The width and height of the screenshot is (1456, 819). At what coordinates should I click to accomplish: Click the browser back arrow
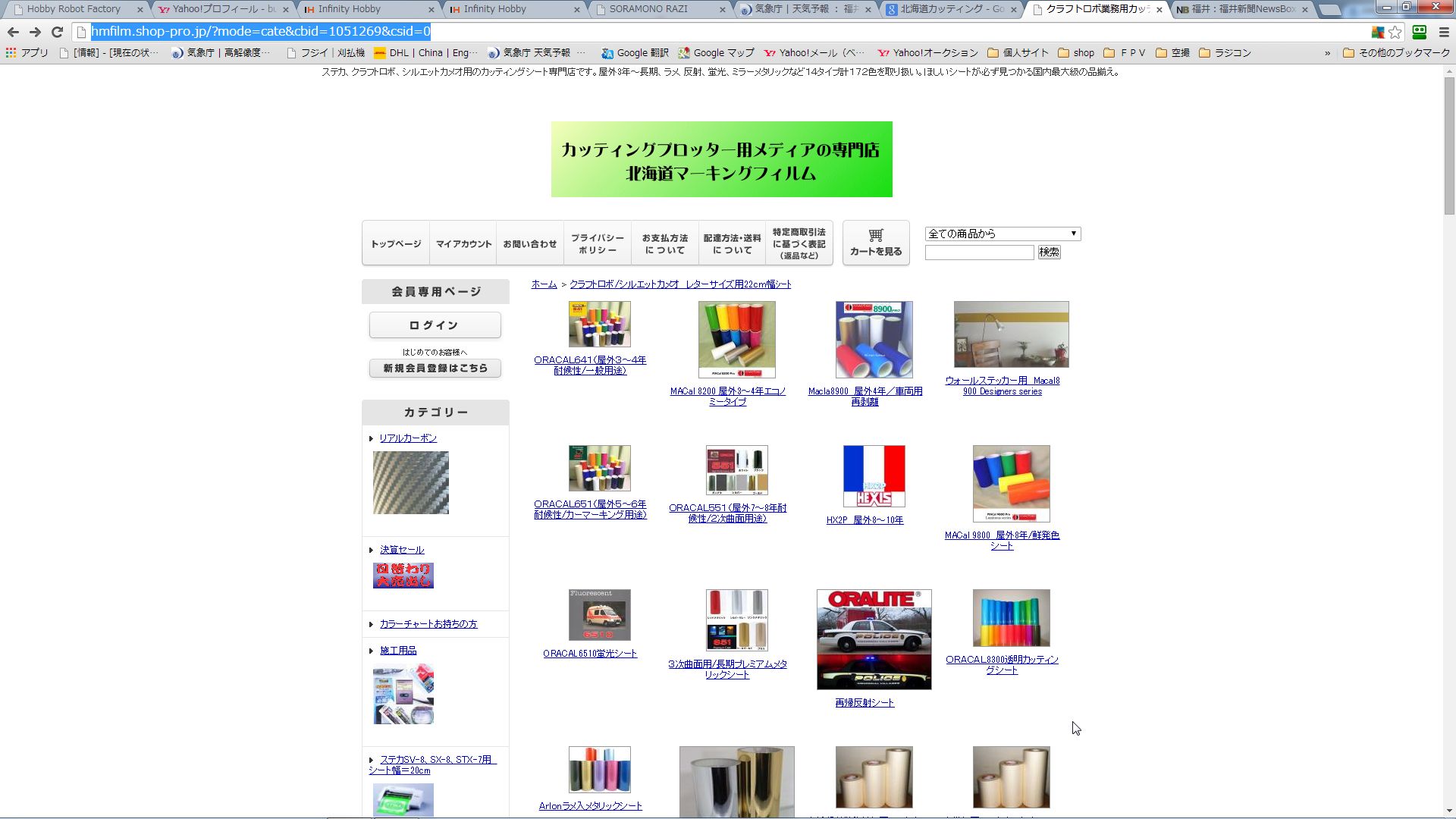pyautogui.click(x=13, y=32)
